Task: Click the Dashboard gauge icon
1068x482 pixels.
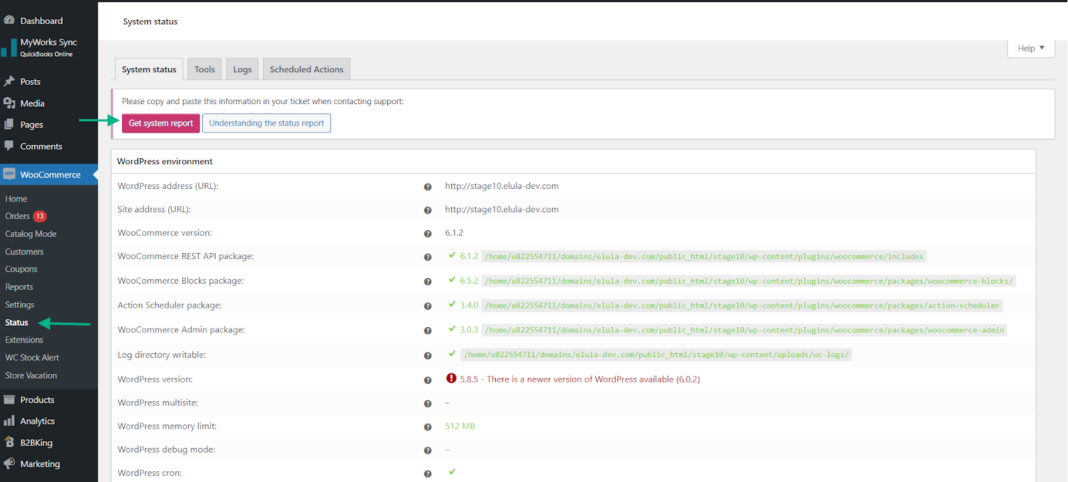Action: [x=9, y=20]
